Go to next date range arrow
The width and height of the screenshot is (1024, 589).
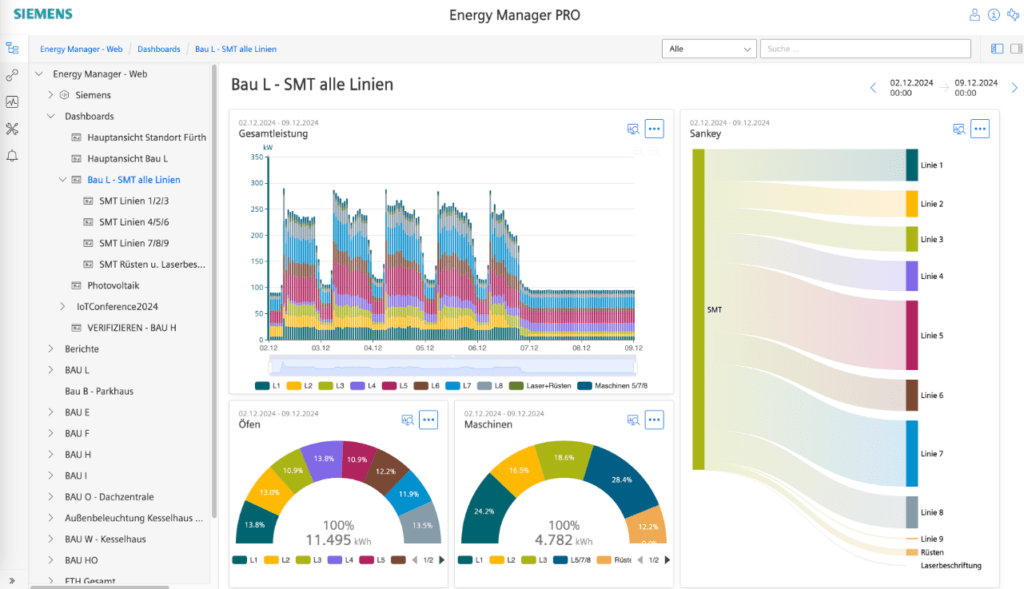click(1014, 88)
